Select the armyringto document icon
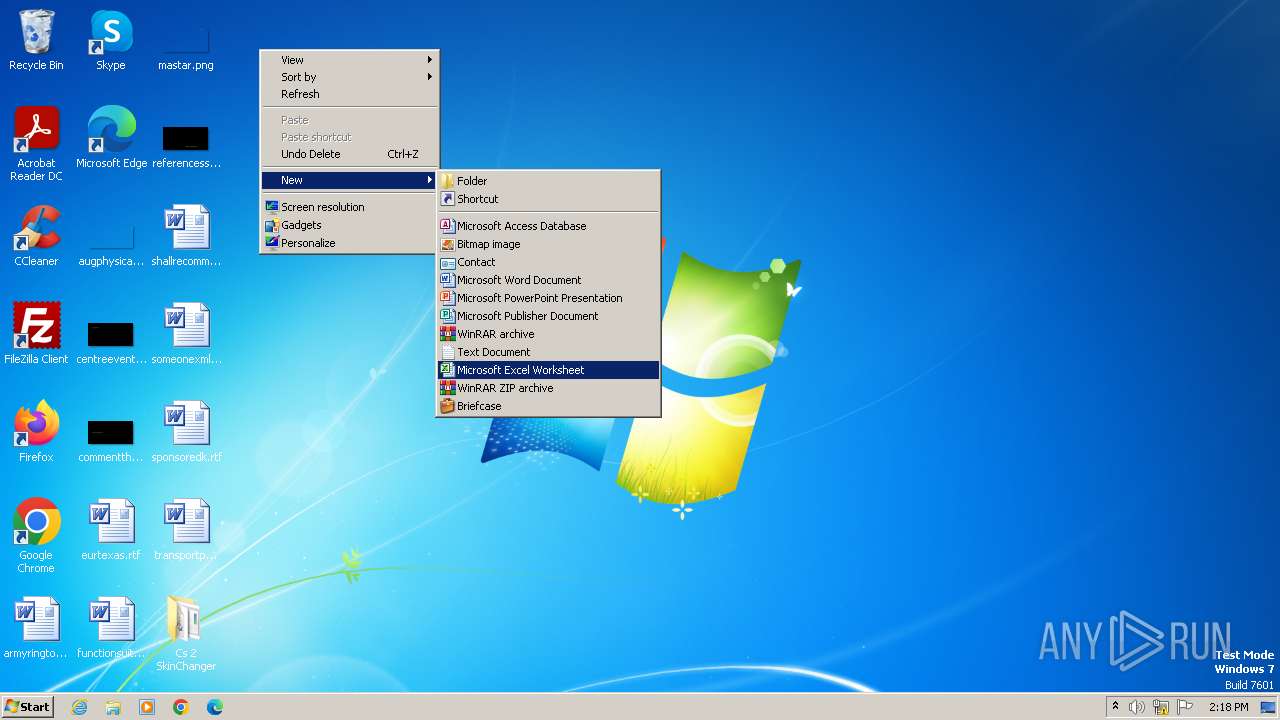 [x=36, y=628]
